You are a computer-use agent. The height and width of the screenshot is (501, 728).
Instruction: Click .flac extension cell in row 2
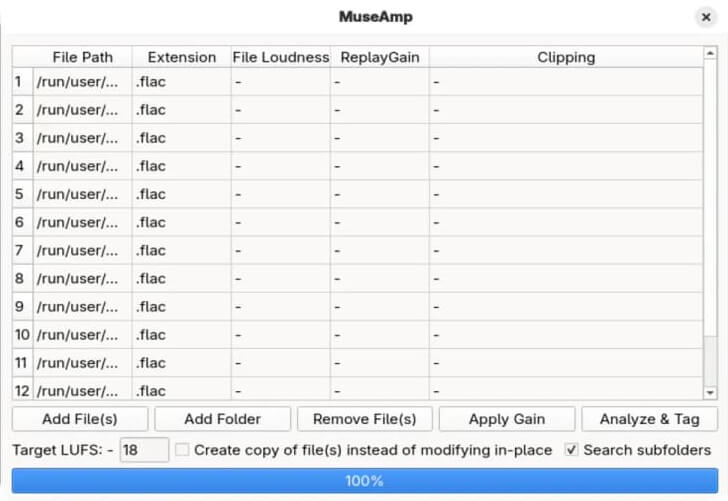(x=182, y=110)
